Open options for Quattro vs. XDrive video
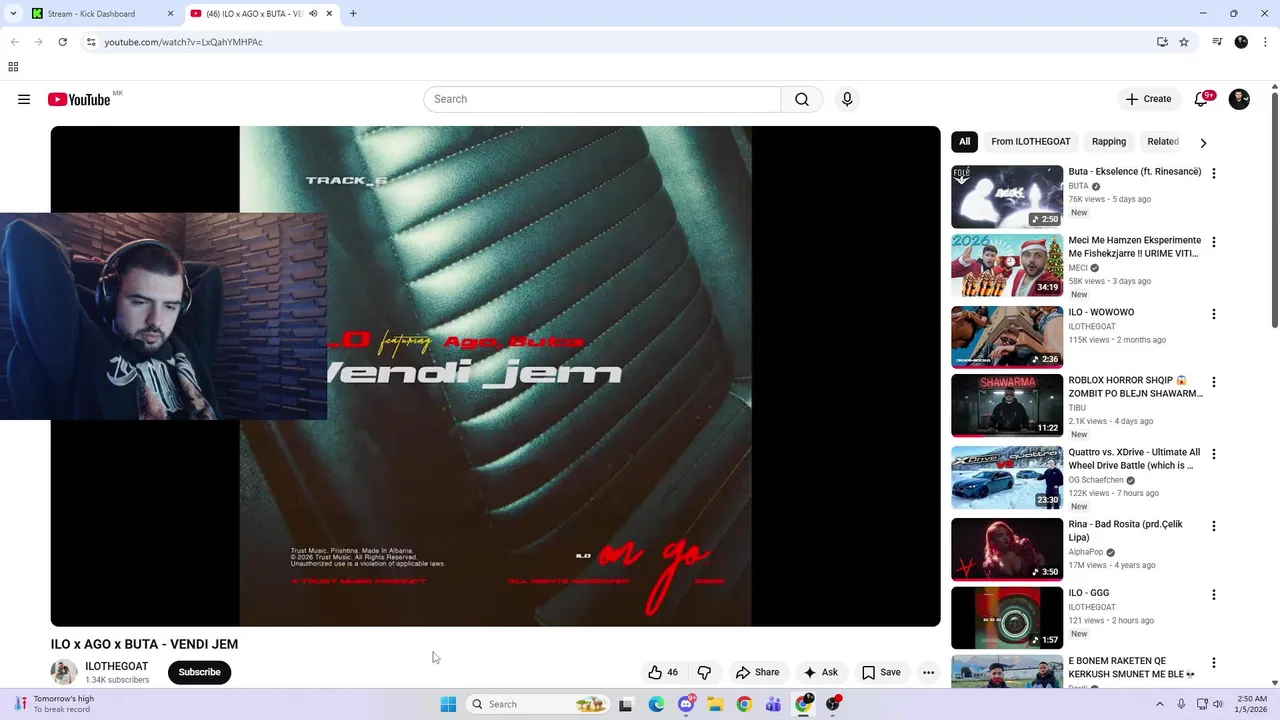1280x720 pixels. [1214, 454]
